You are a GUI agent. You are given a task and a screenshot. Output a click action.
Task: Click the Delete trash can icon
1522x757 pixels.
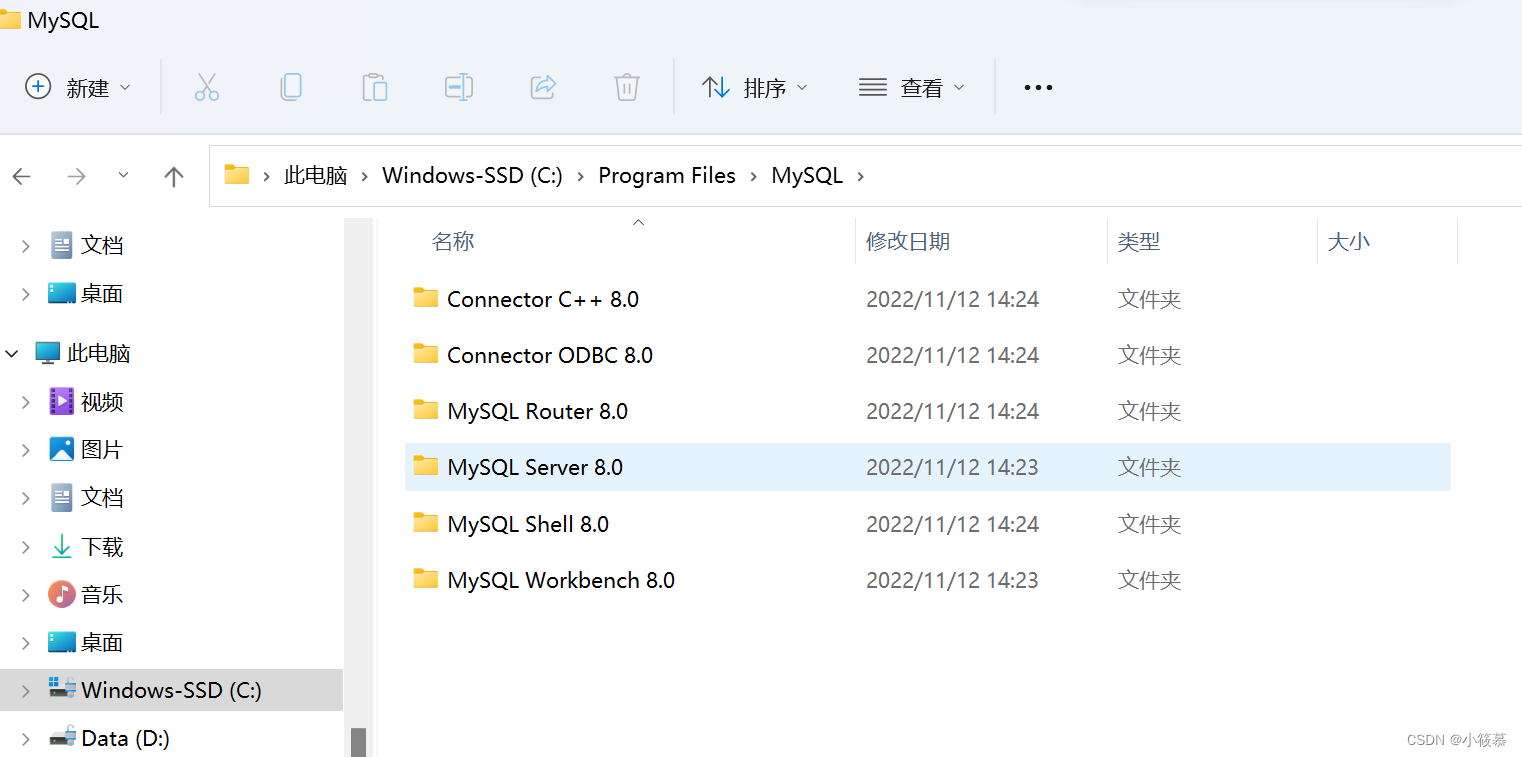pyautogui.click(x=627, y=87)
